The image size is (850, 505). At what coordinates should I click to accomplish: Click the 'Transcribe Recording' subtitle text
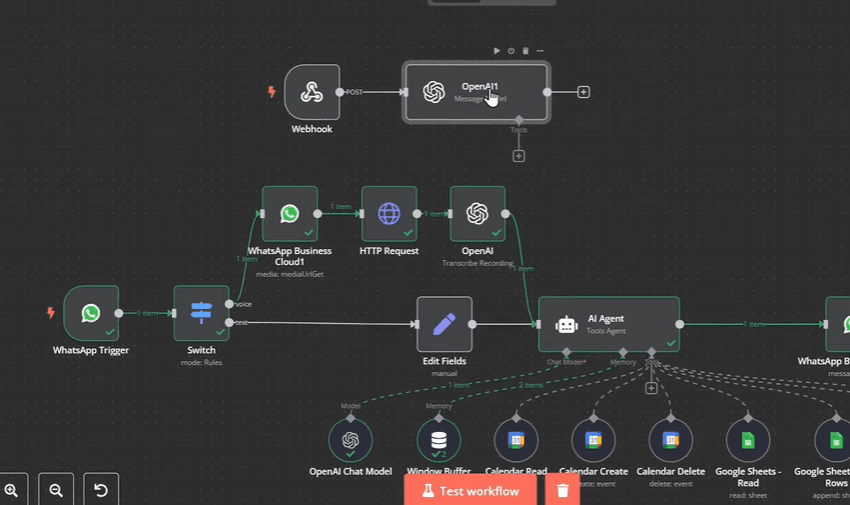478,263
